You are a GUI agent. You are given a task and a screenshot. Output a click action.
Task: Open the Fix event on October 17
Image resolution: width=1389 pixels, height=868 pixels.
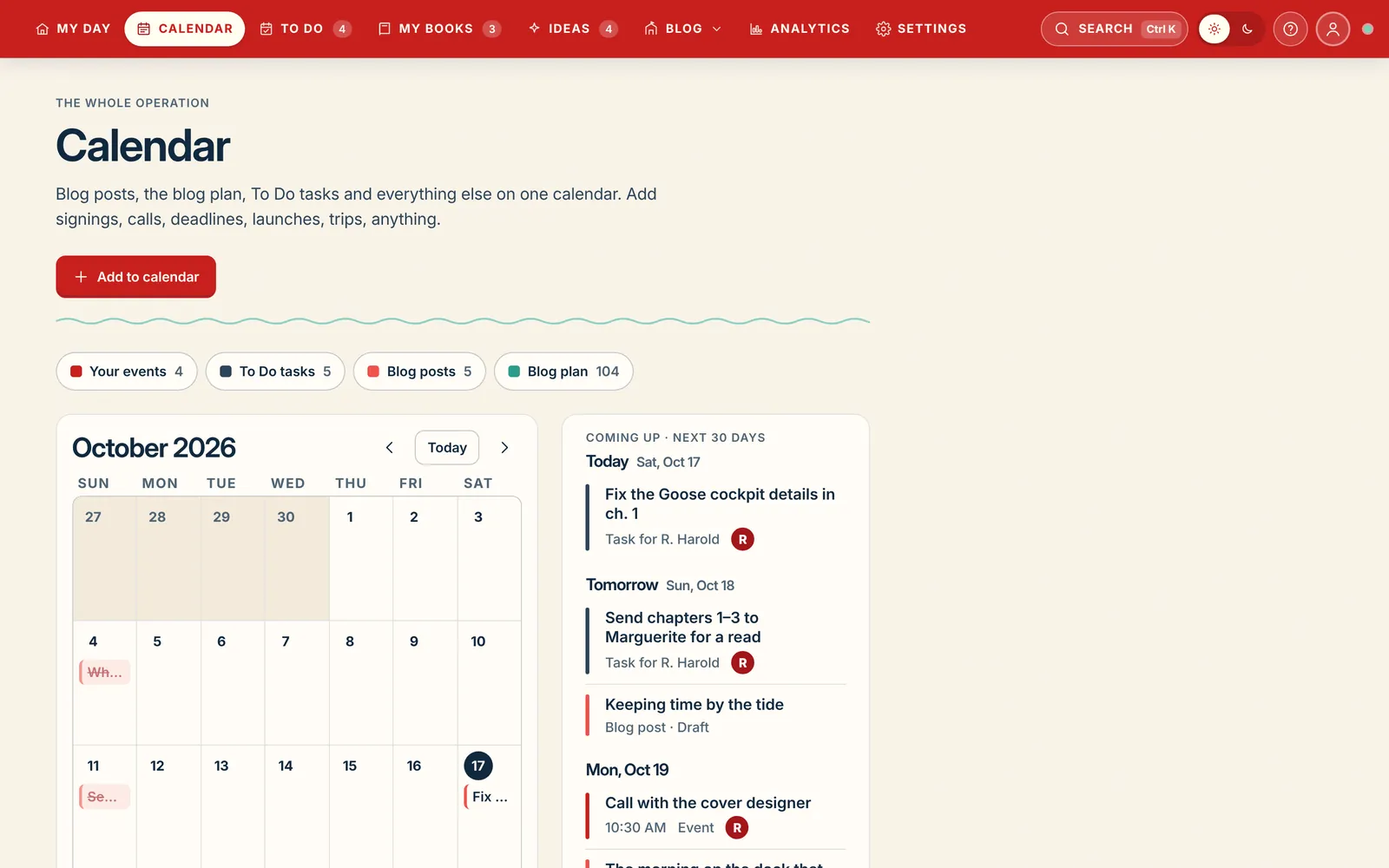[490, 797]
